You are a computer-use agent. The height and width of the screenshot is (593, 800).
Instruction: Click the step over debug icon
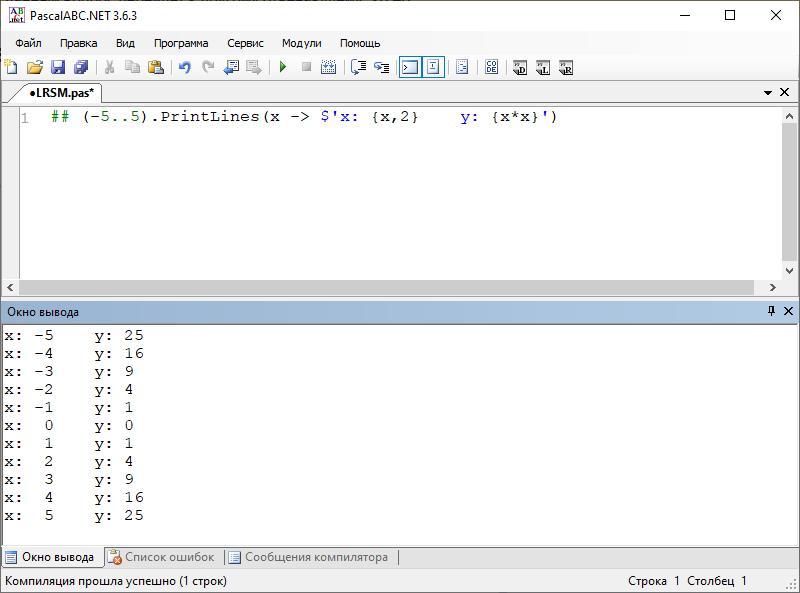coord(359,67)
